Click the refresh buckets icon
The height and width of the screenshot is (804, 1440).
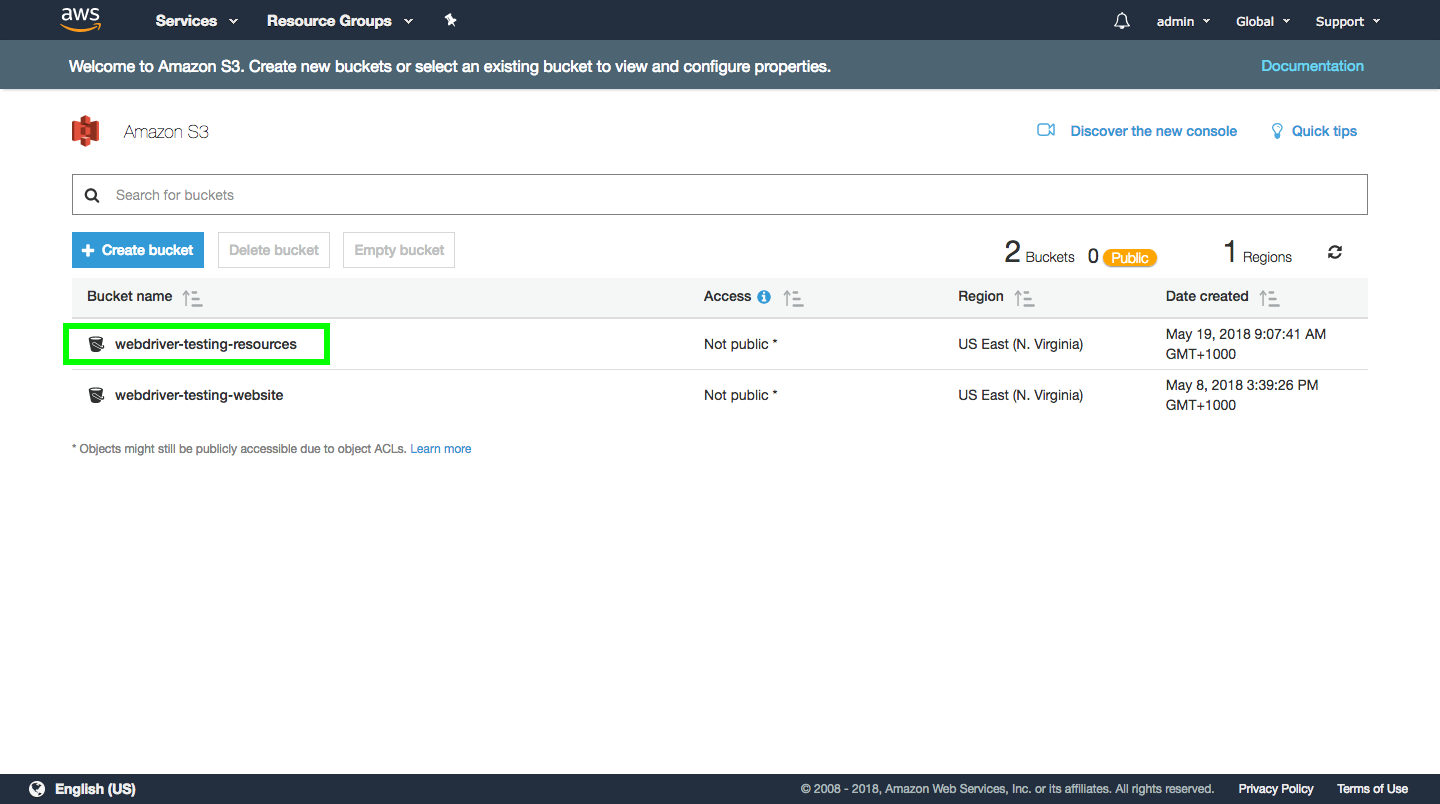[1334, 252]
